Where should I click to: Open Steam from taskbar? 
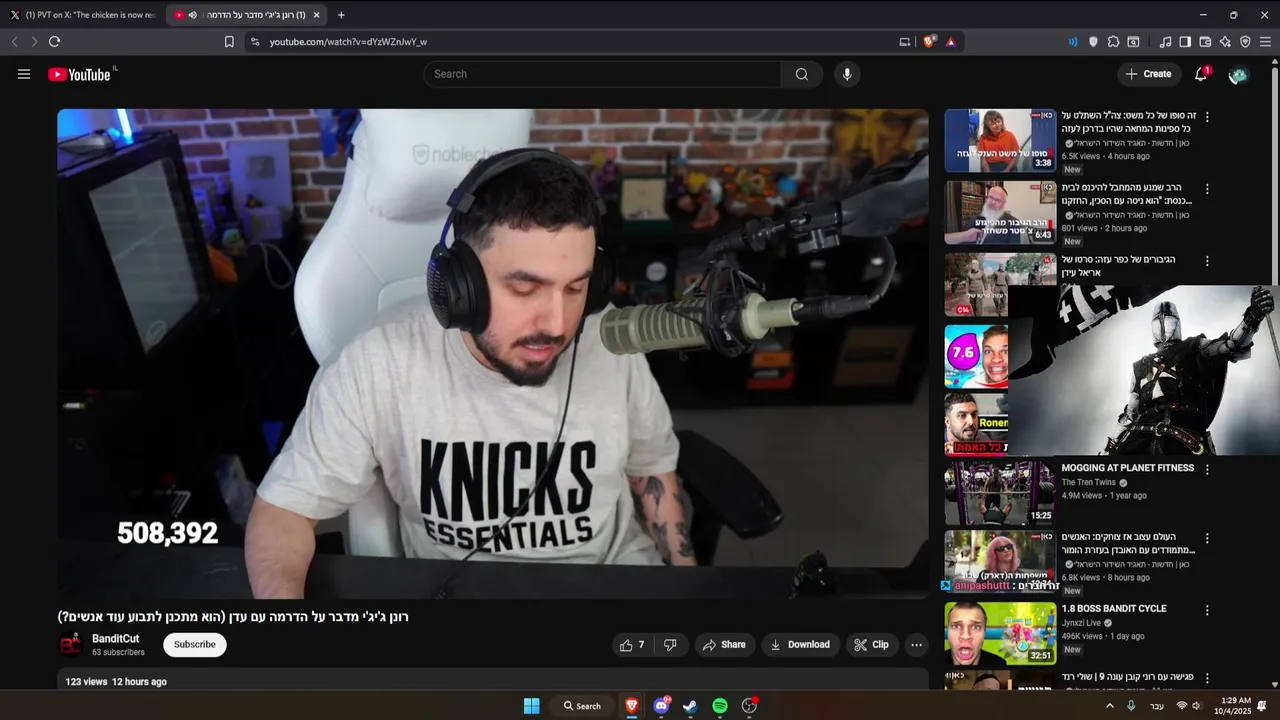(690, 706)
